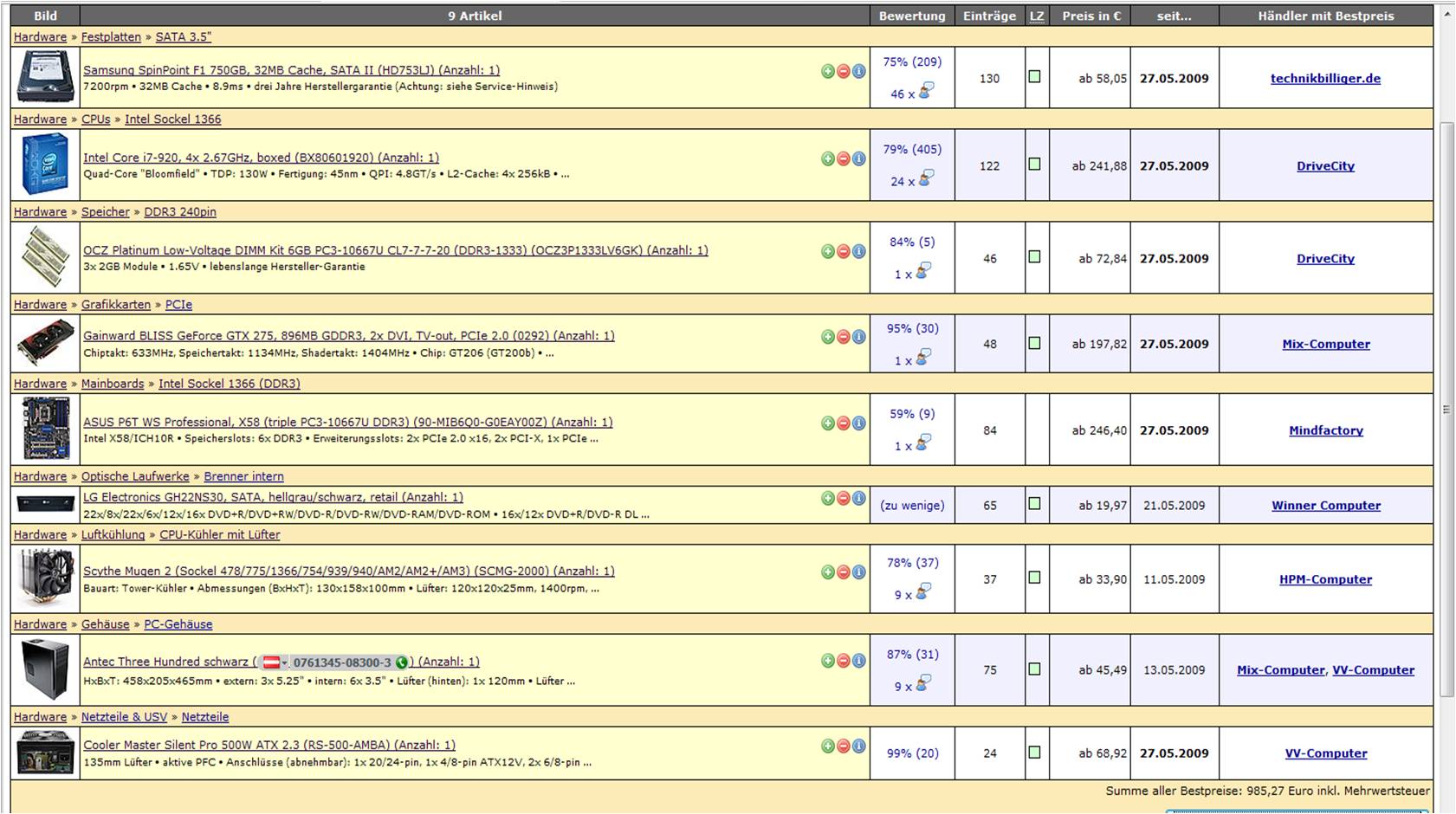Remove OCZ Platinum DIMM Kit via red minus
The image size is (1456, 814).
pyautogui.click(x=844, y=251)
